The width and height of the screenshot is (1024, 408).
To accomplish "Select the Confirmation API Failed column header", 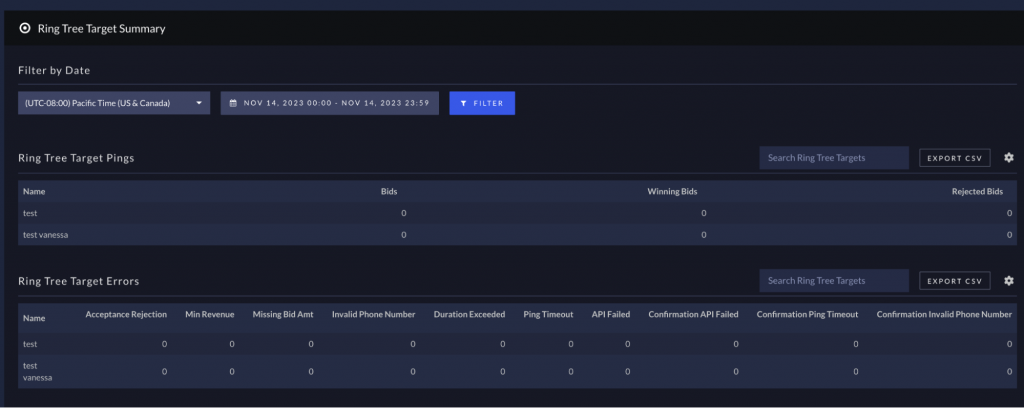I will click(693, 314).
